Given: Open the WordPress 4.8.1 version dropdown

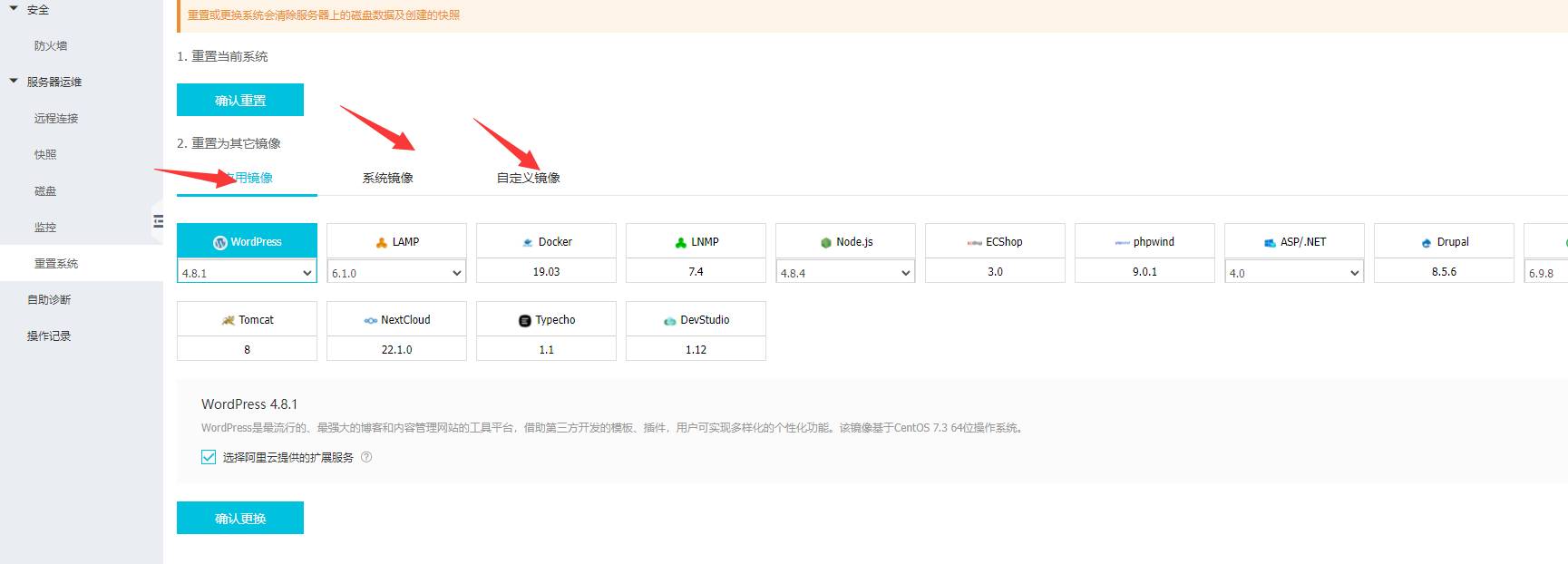Looking at the screenshot, I should tap(247, 272).
